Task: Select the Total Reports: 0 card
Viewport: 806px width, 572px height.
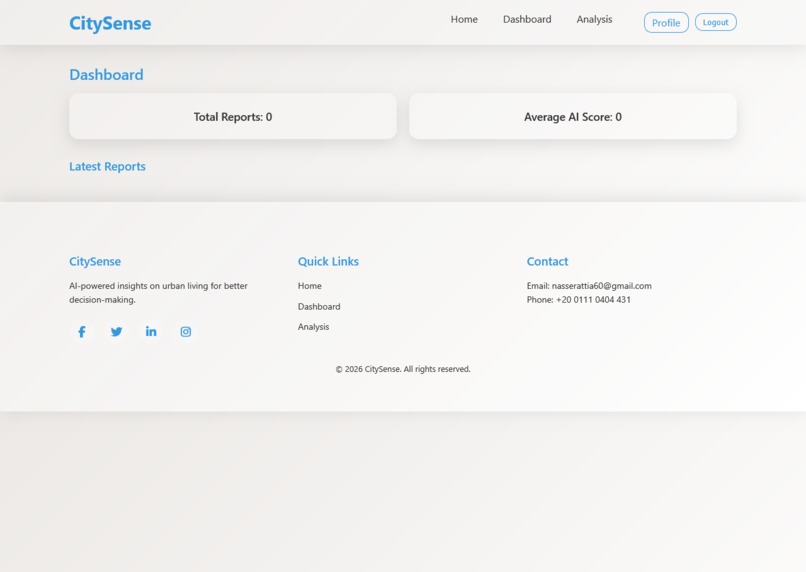Action: point(233,116)
